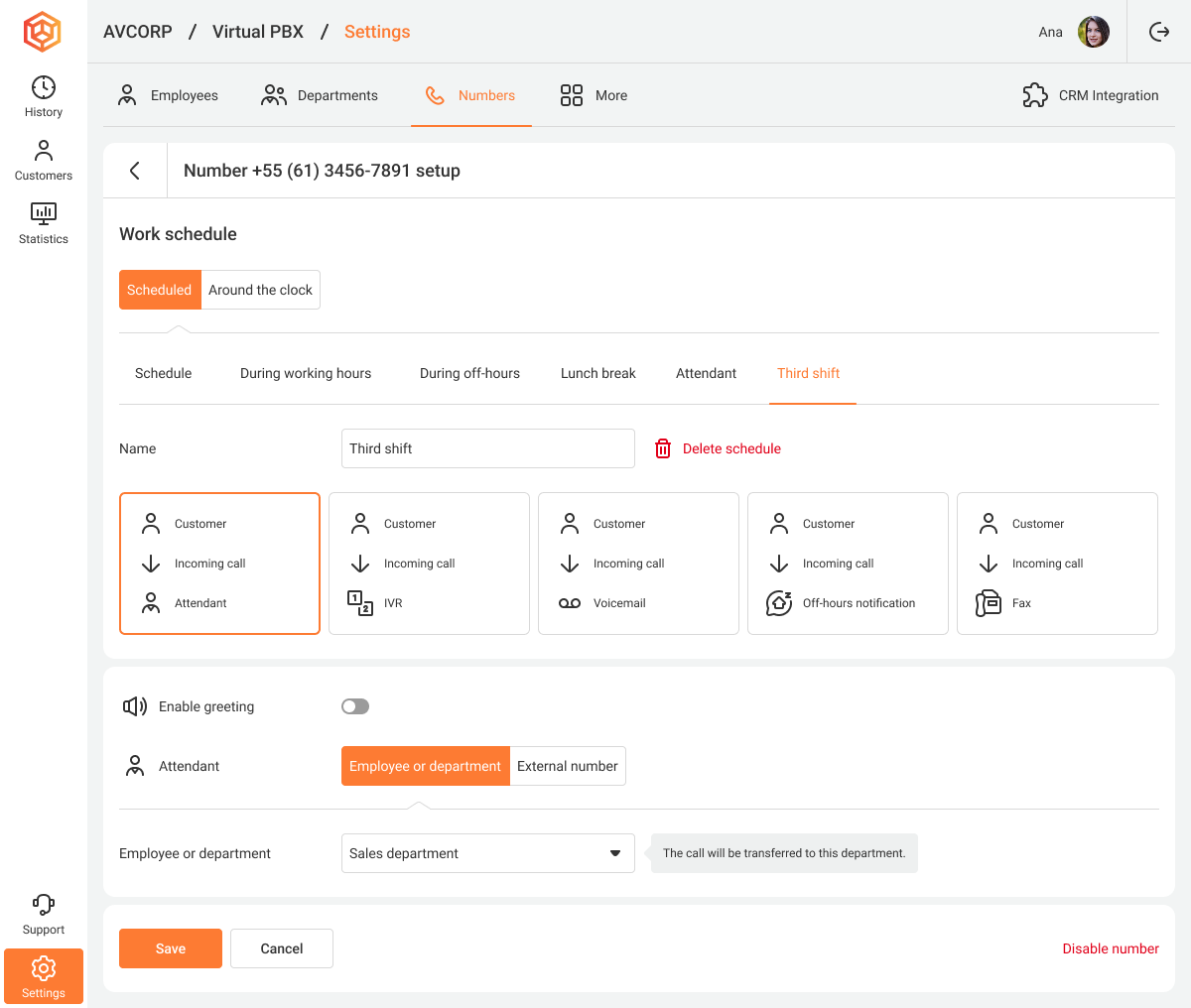Click the Virtual PBX breadcrumb
Viewport: 1191px width, 1008px height.
coord(258,32)
